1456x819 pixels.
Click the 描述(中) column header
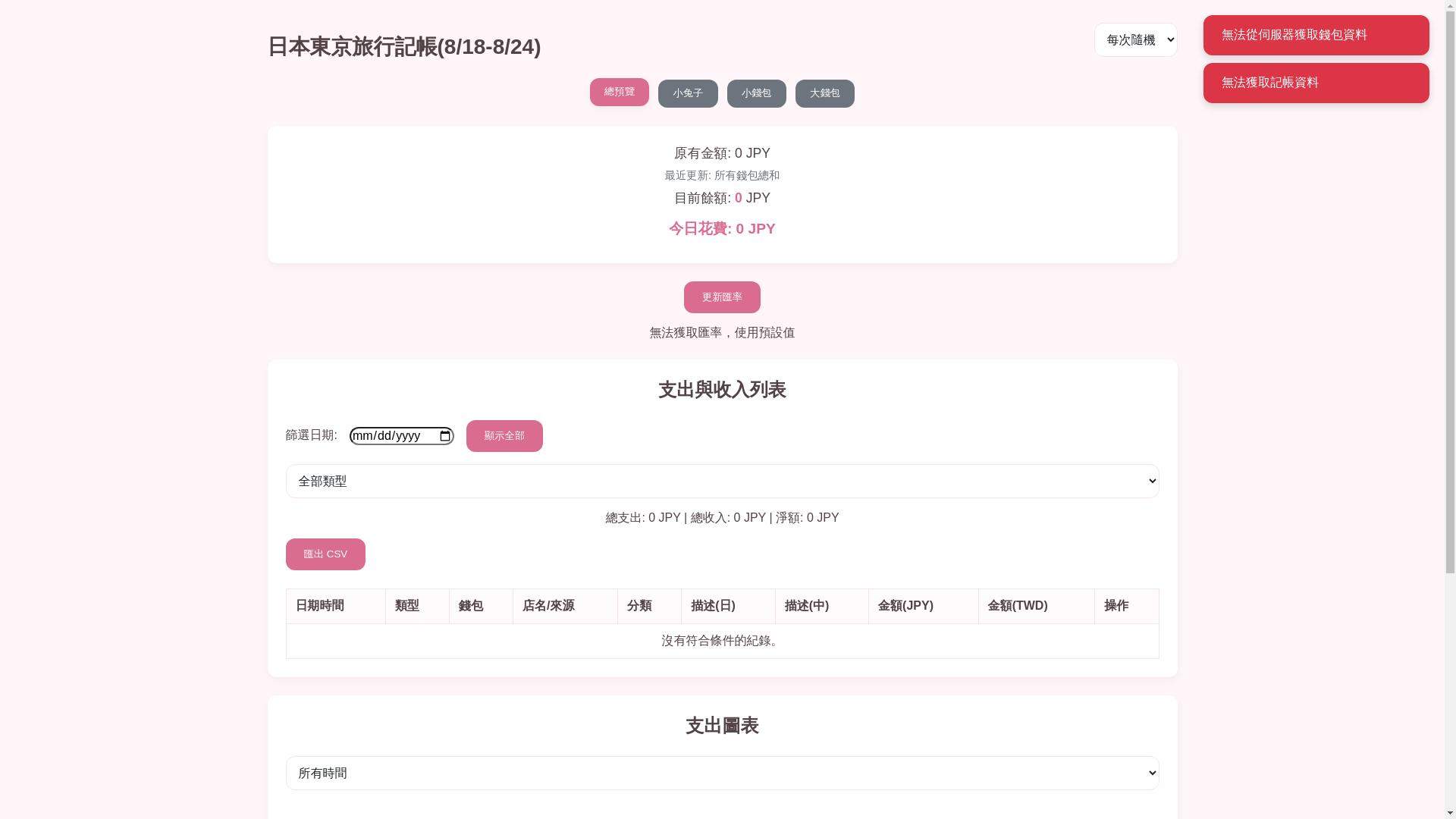point(822,606)
